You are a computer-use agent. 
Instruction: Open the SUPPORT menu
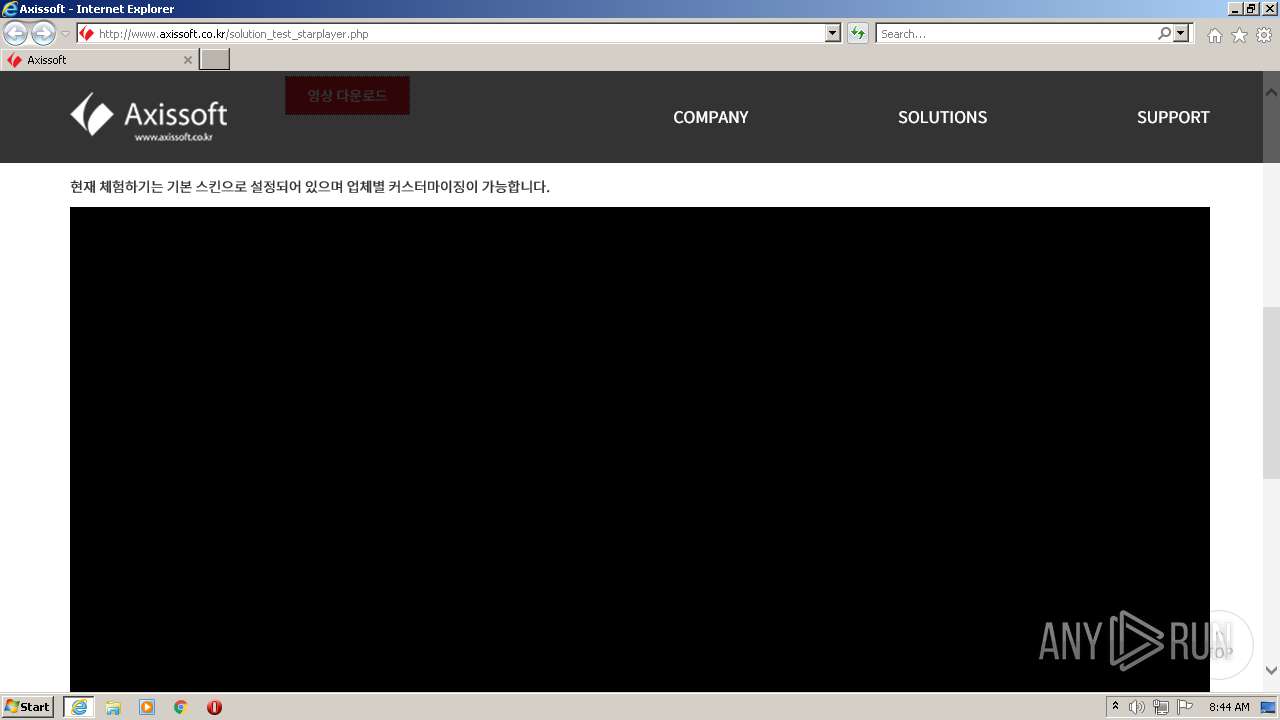click(x=1173, y=117)
